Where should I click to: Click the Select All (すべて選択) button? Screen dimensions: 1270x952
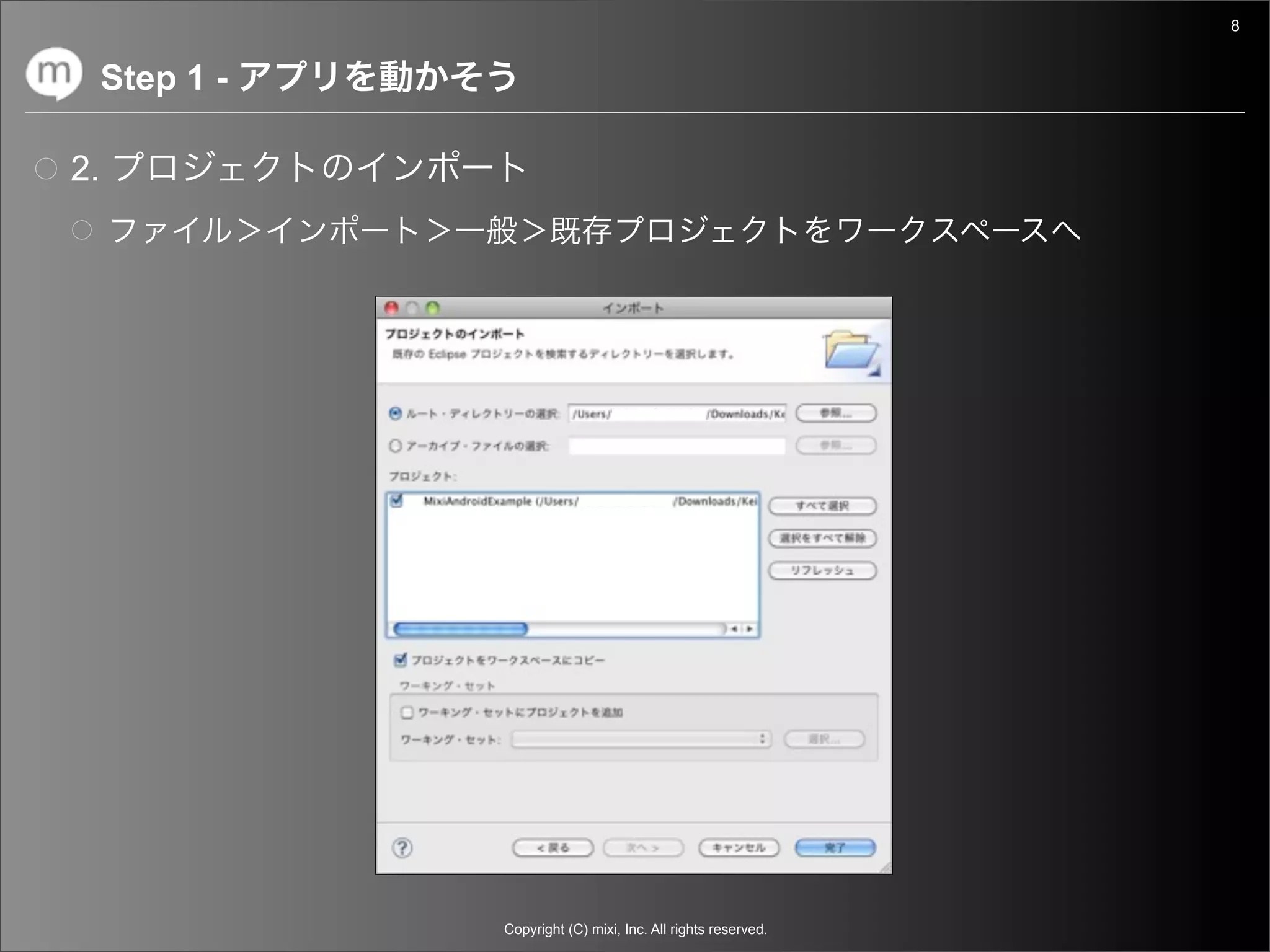click(x=822, y=506)
